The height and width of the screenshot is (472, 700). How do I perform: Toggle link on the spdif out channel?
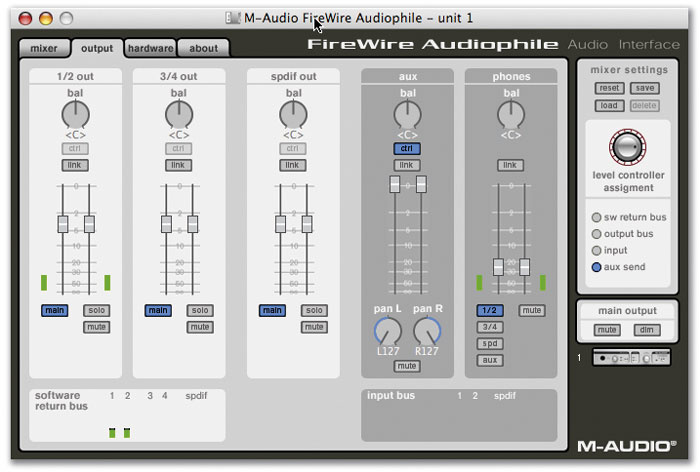(x=293, y=165)
